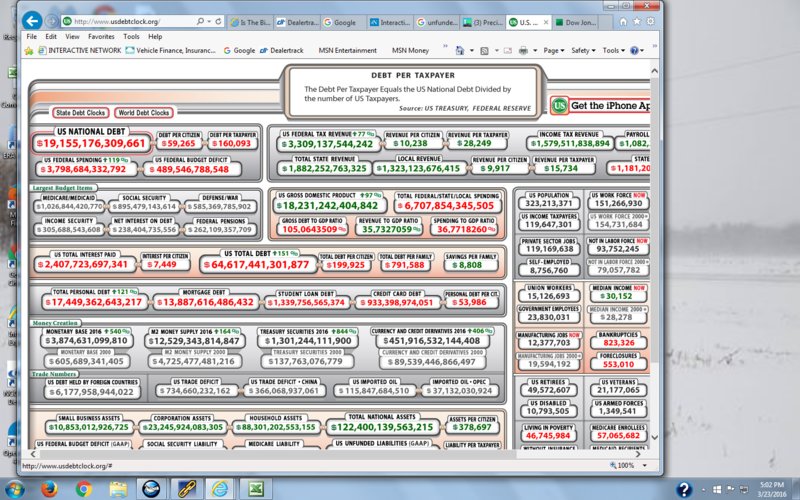800x500 pixels.
Task: Open MSN Entertainment bookmark
Action: coord(347,51)
